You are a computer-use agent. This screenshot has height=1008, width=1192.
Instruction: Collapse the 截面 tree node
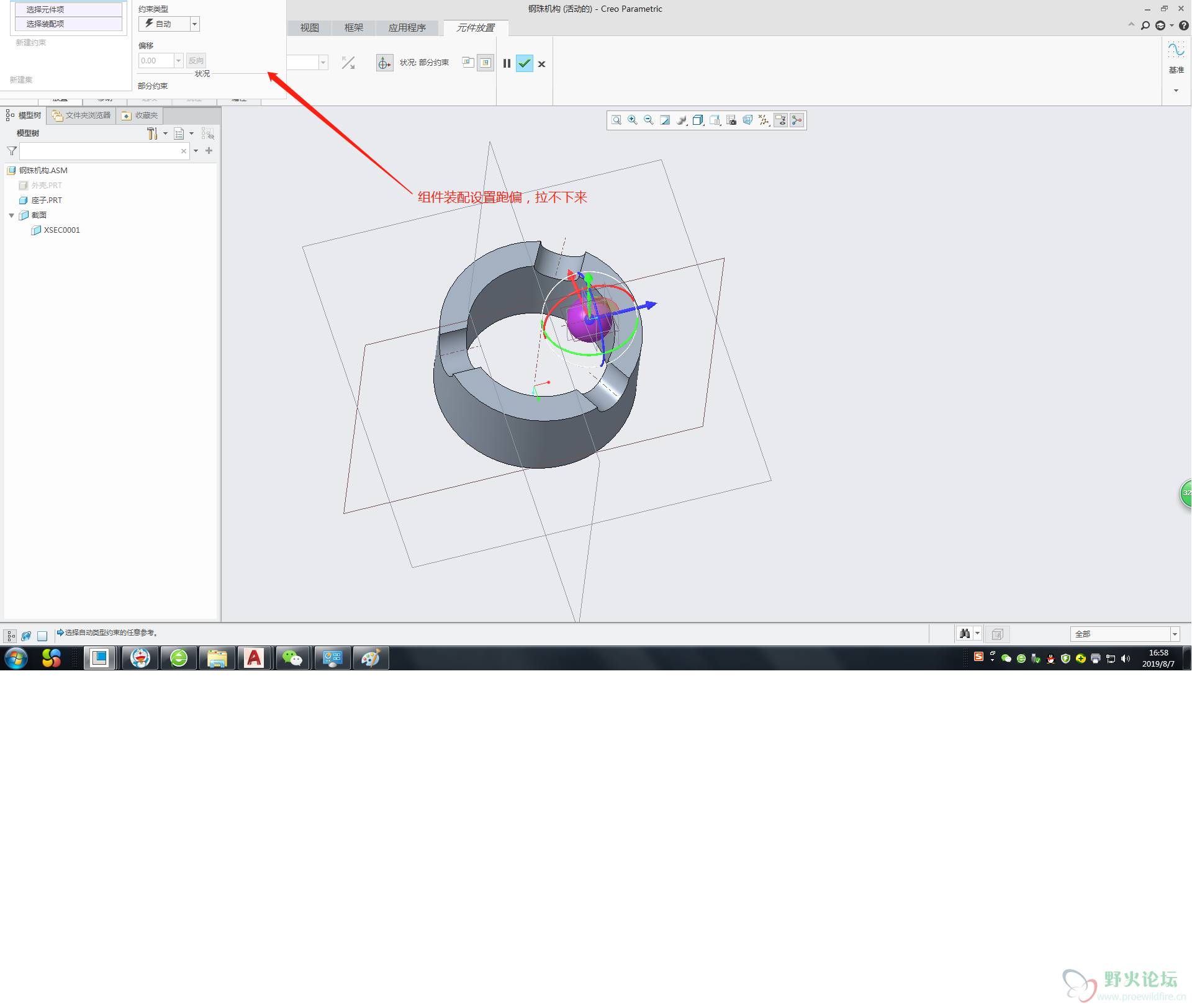[x=11, y=215]
